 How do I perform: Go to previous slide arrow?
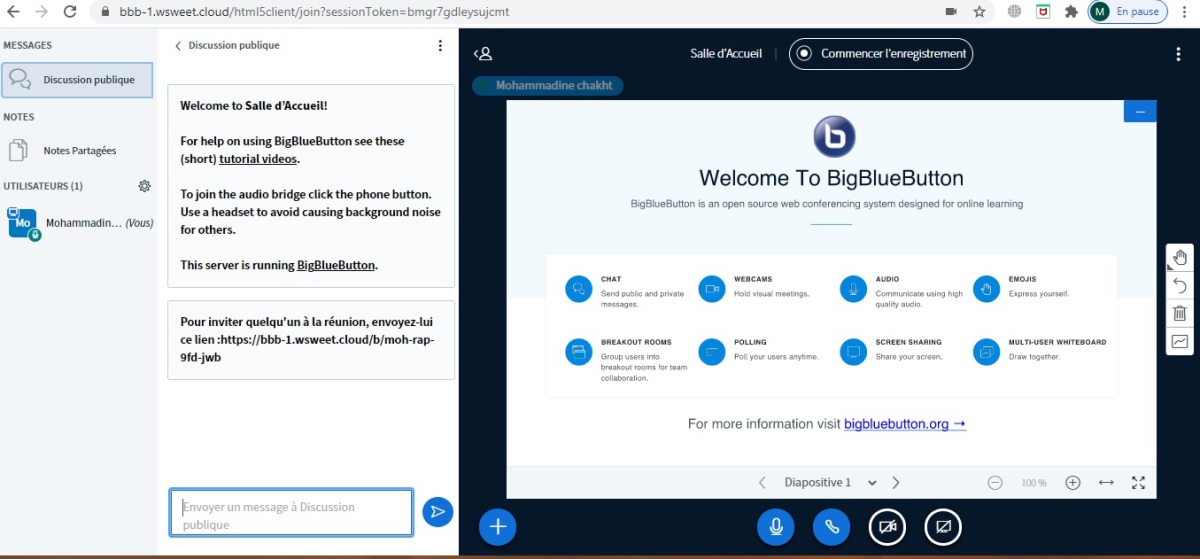point(762,482)
